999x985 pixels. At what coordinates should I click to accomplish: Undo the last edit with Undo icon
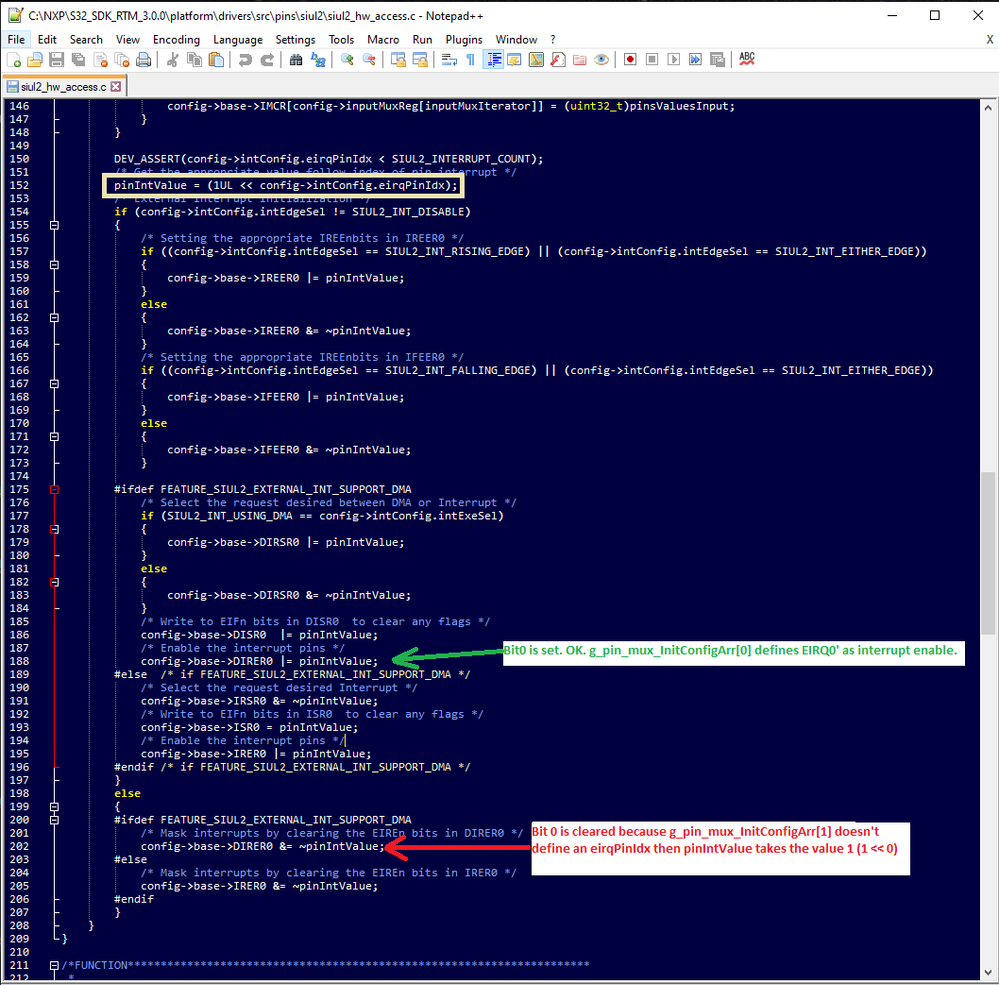click(245, 60)
